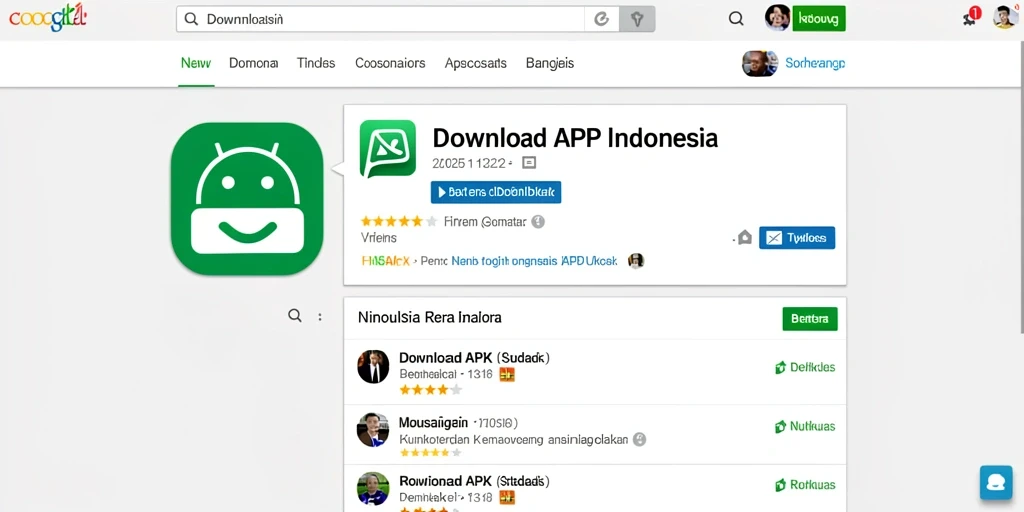
Task: Click search icon left of results list
Action: point(295,316)
